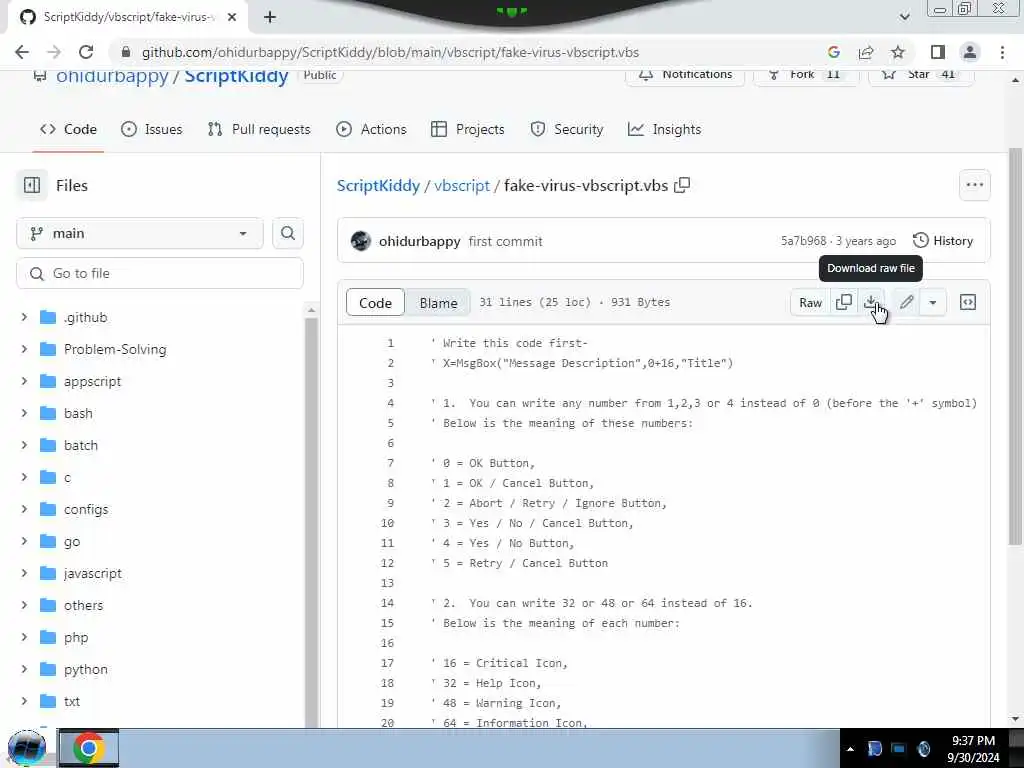Open Chrome's three-dot menu
This screenshot has height=768, width=1024.
click(x=1002, y=52)
